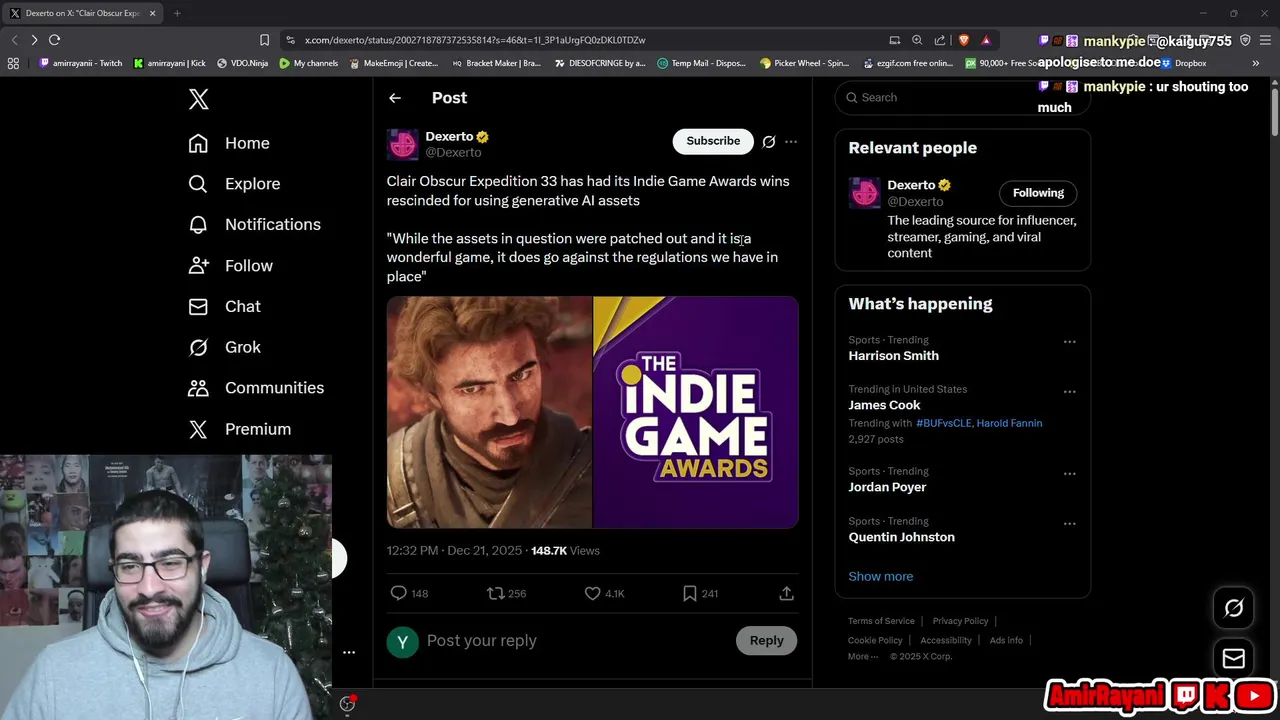Click share icon on the post
Screen dimensions: 1280x720
(787, 594)
